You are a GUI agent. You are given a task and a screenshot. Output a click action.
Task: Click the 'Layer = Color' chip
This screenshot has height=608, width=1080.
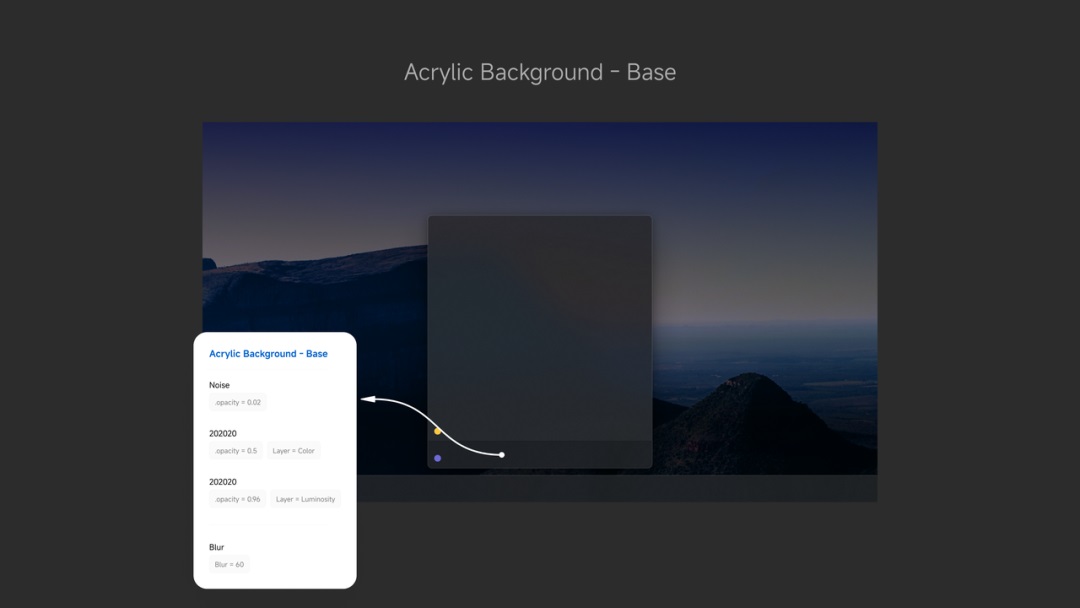pos(293,451)
